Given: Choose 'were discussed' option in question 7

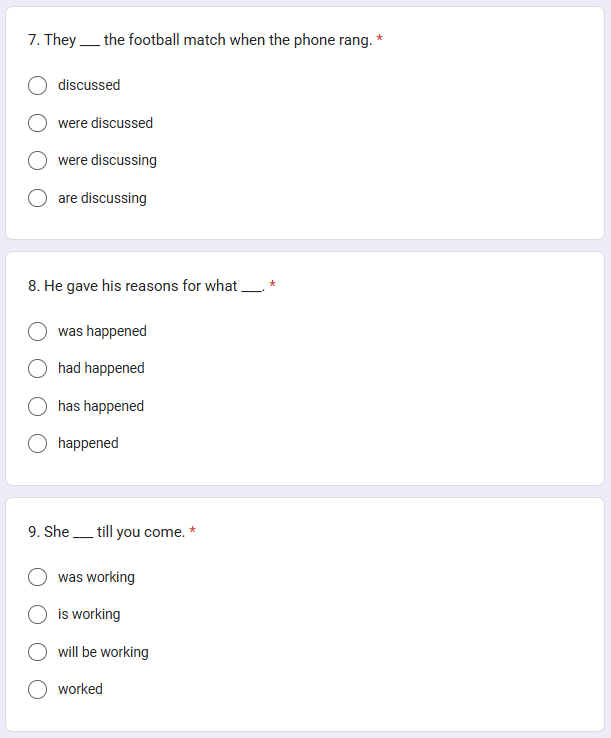Looking at the screenshot, I should [x=38, y=123].
